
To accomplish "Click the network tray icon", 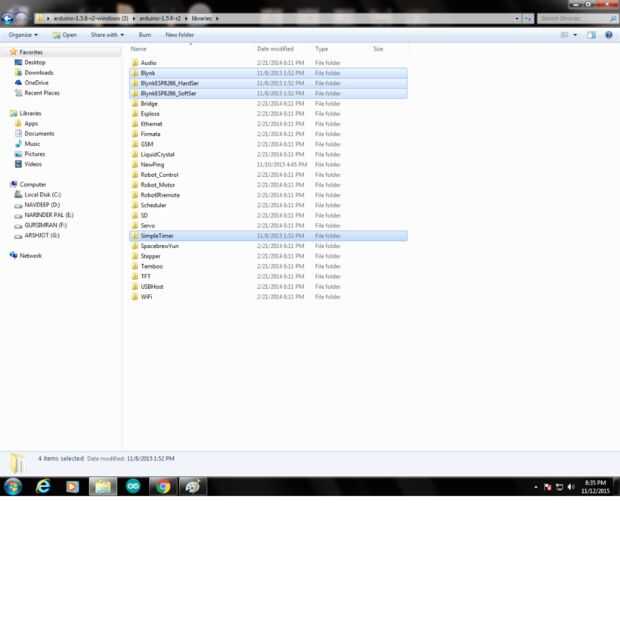I will [x=560, y=487].
